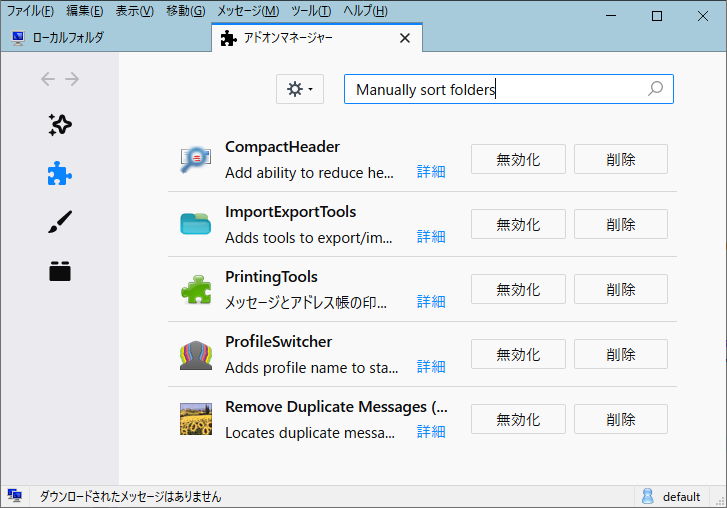Click the ProfileSwitcher addon name

tap(279, 342)
